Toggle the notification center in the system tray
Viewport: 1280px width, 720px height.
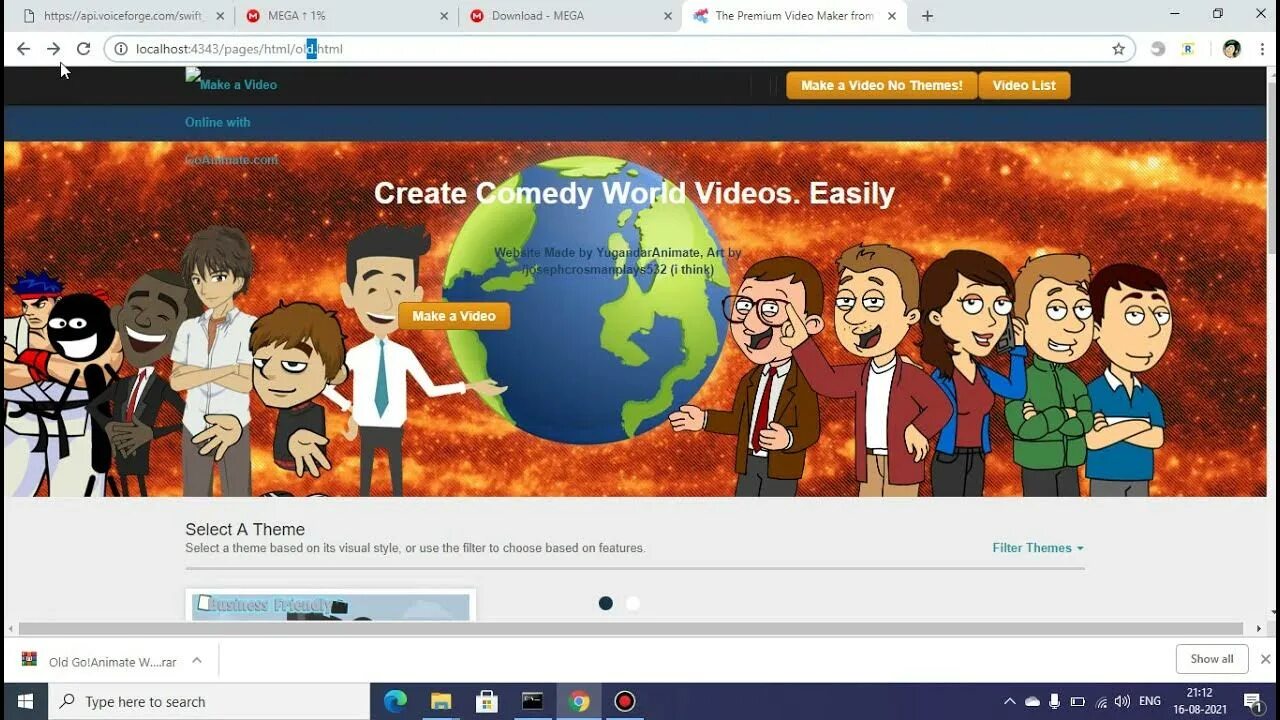[x=1255, y=701]
